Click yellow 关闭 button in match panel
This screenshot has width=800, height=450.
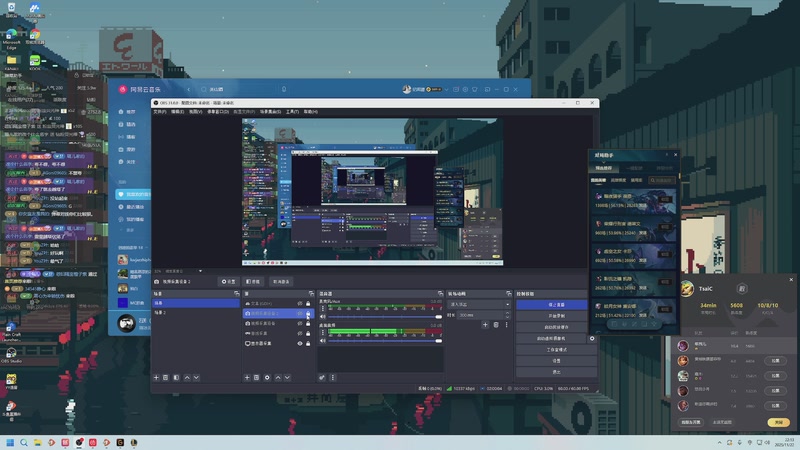coord(779,422)
